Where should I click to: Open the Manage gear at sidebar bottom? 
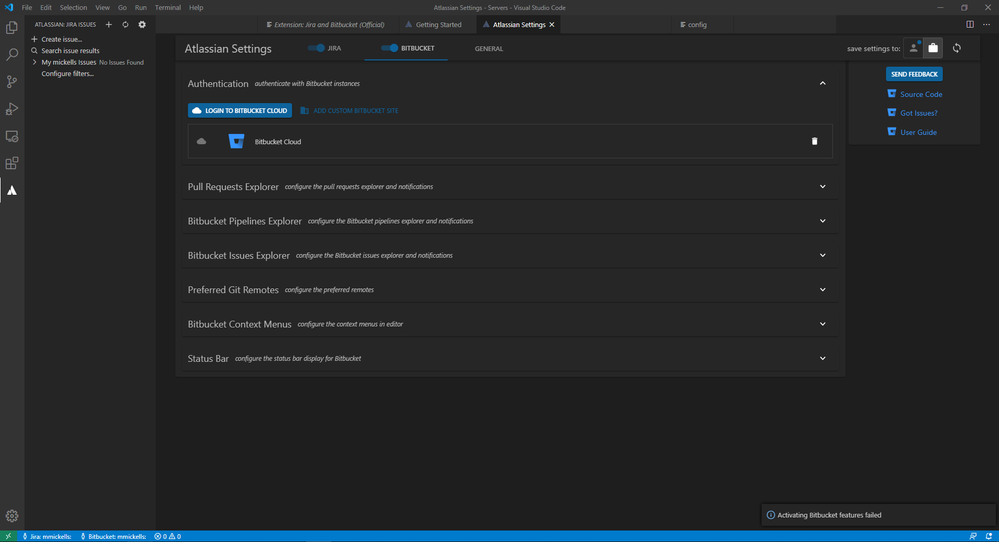coord(11,516)
